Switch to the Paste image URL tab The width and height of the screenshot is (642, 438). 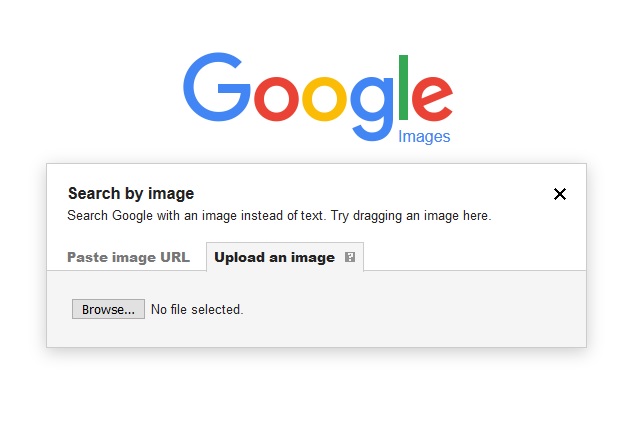pyautogui.click(x=128, y=257)
